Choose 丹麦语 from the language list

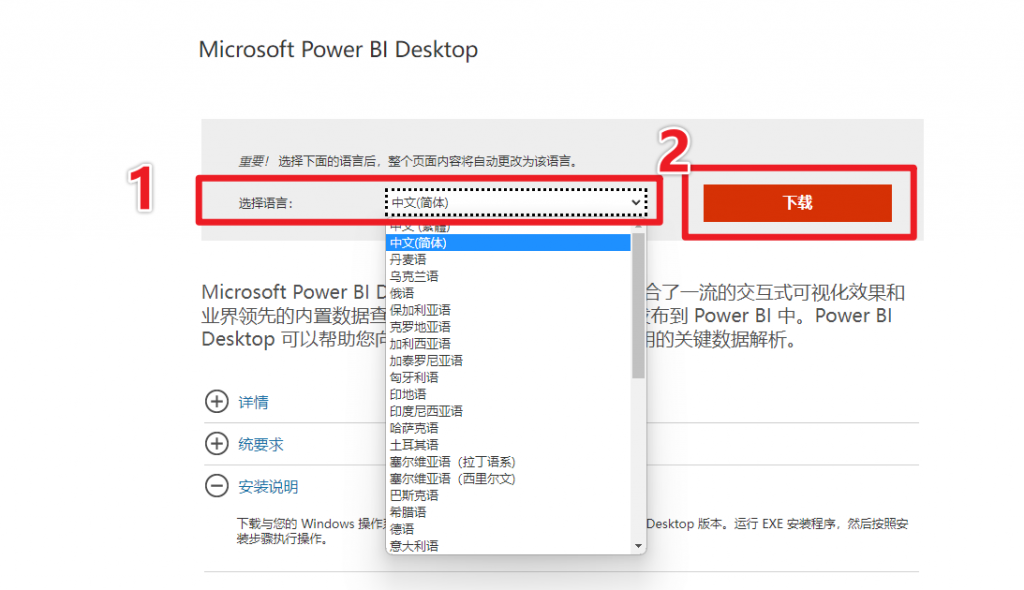click(x=408, y=260)
